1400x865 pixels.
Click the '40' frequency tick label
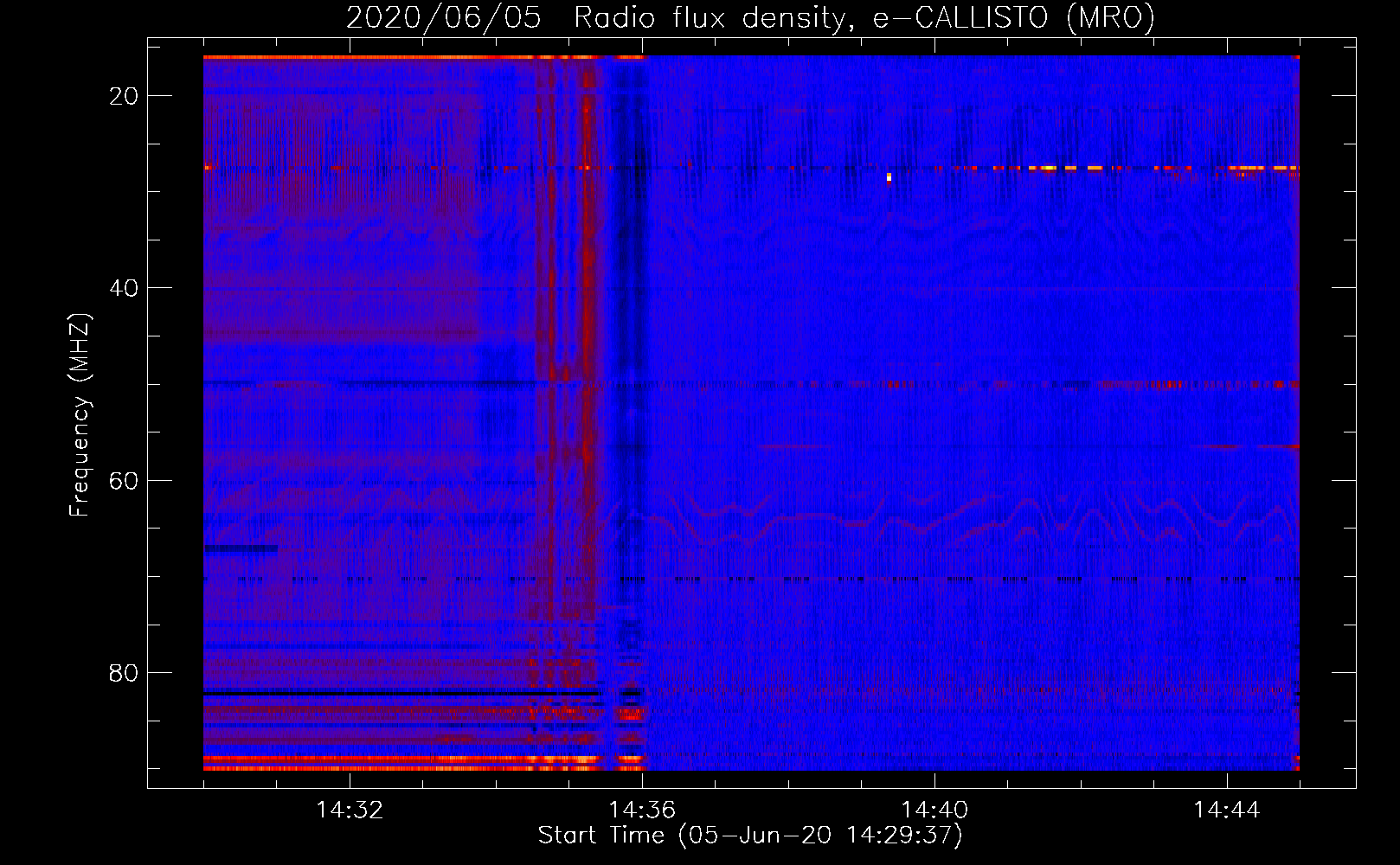click(125, 287)
